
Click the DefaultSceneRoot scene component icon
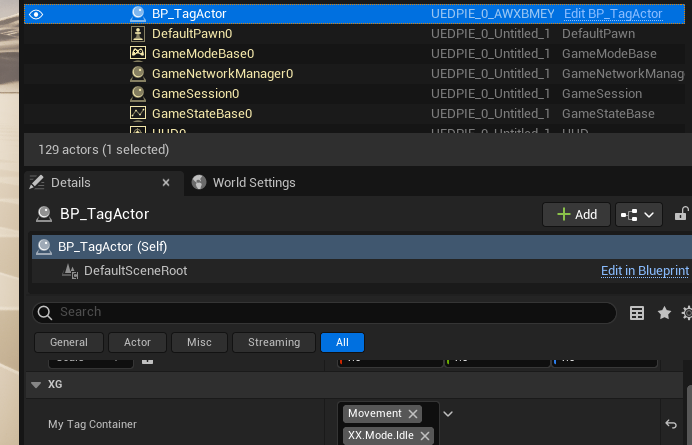[70, 271]
